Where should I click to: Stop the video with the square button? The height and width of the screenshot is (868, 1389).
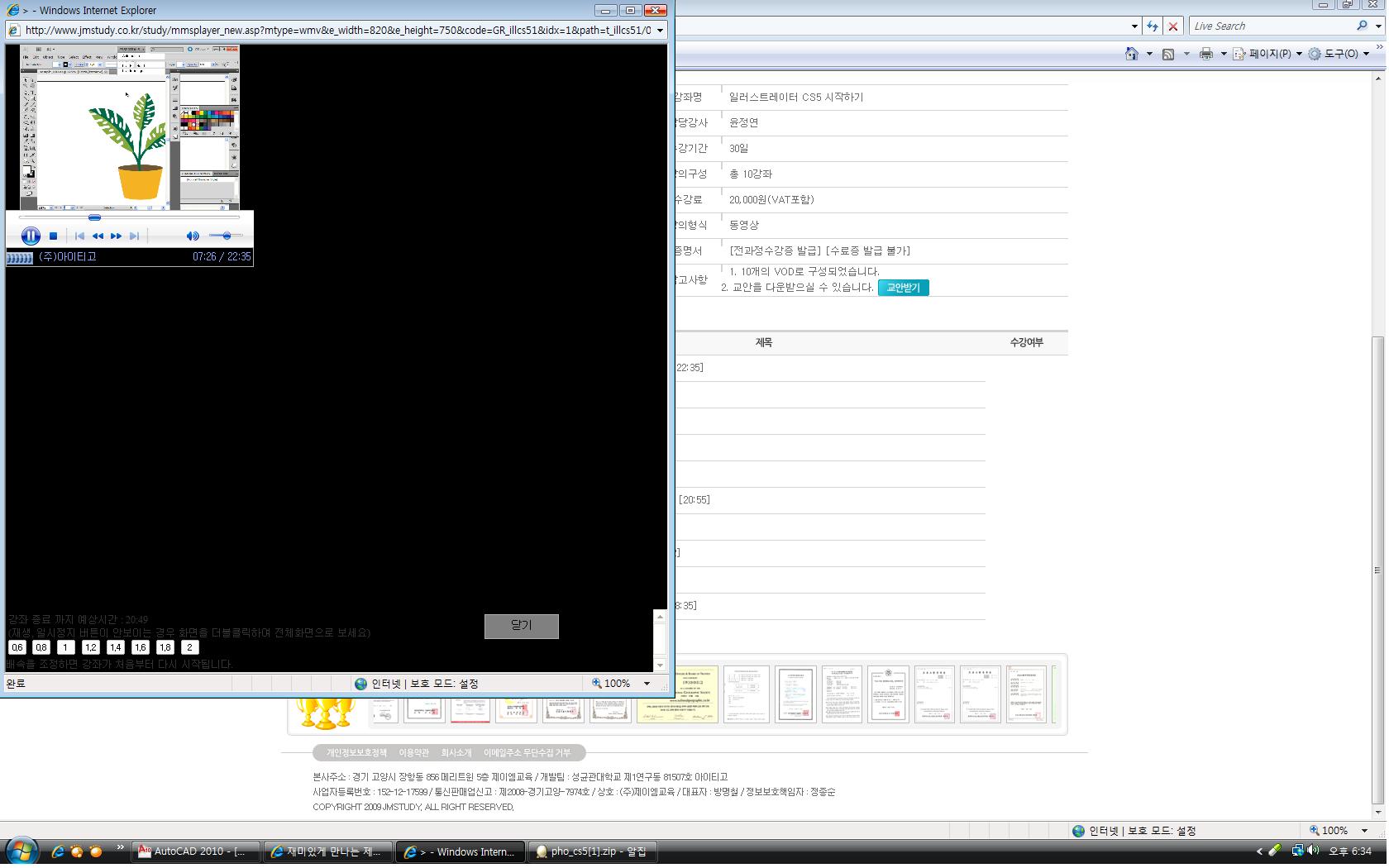[x=54, y=236]
